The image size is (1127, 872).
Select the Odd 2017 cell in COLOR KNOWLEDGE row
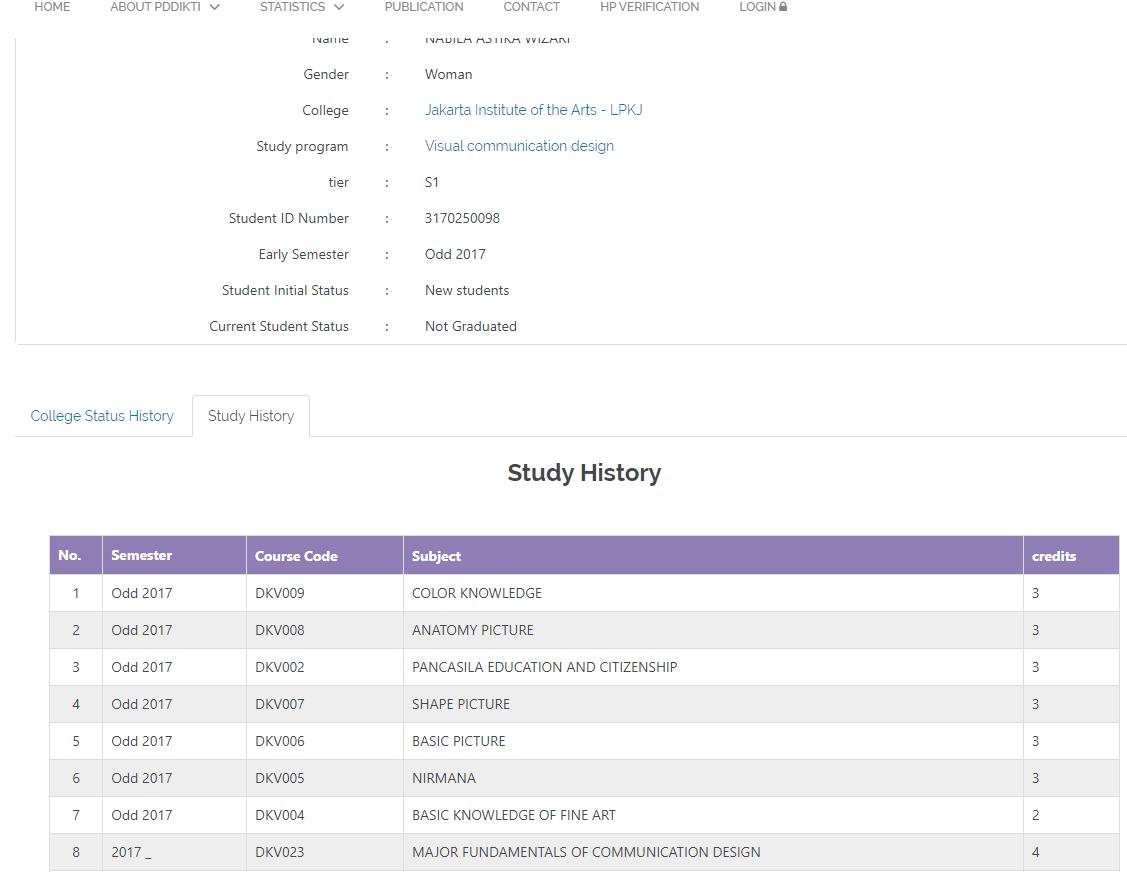175,593
